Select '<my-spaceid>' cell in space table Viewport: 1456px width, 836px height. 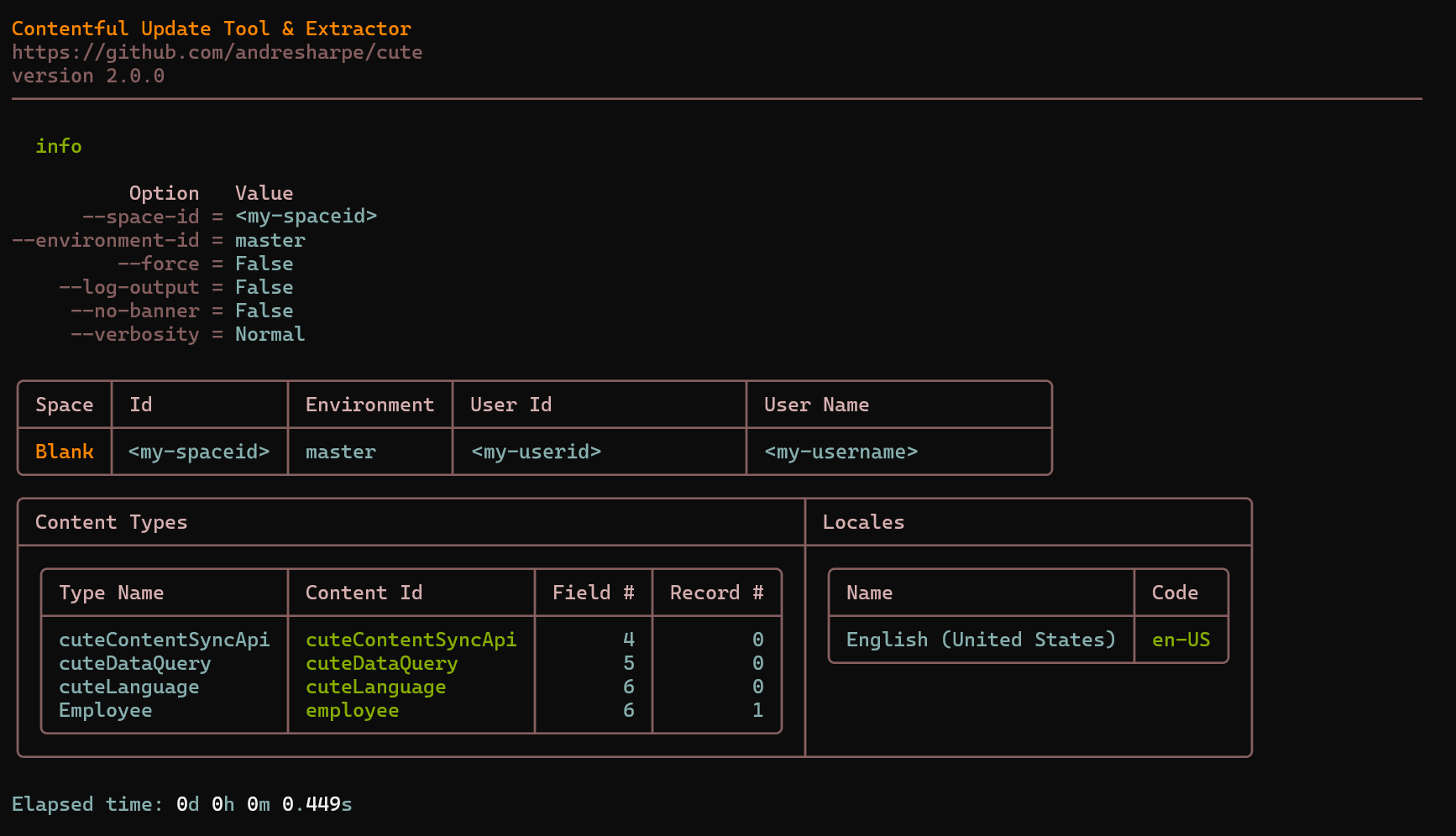tap(199, 452)
